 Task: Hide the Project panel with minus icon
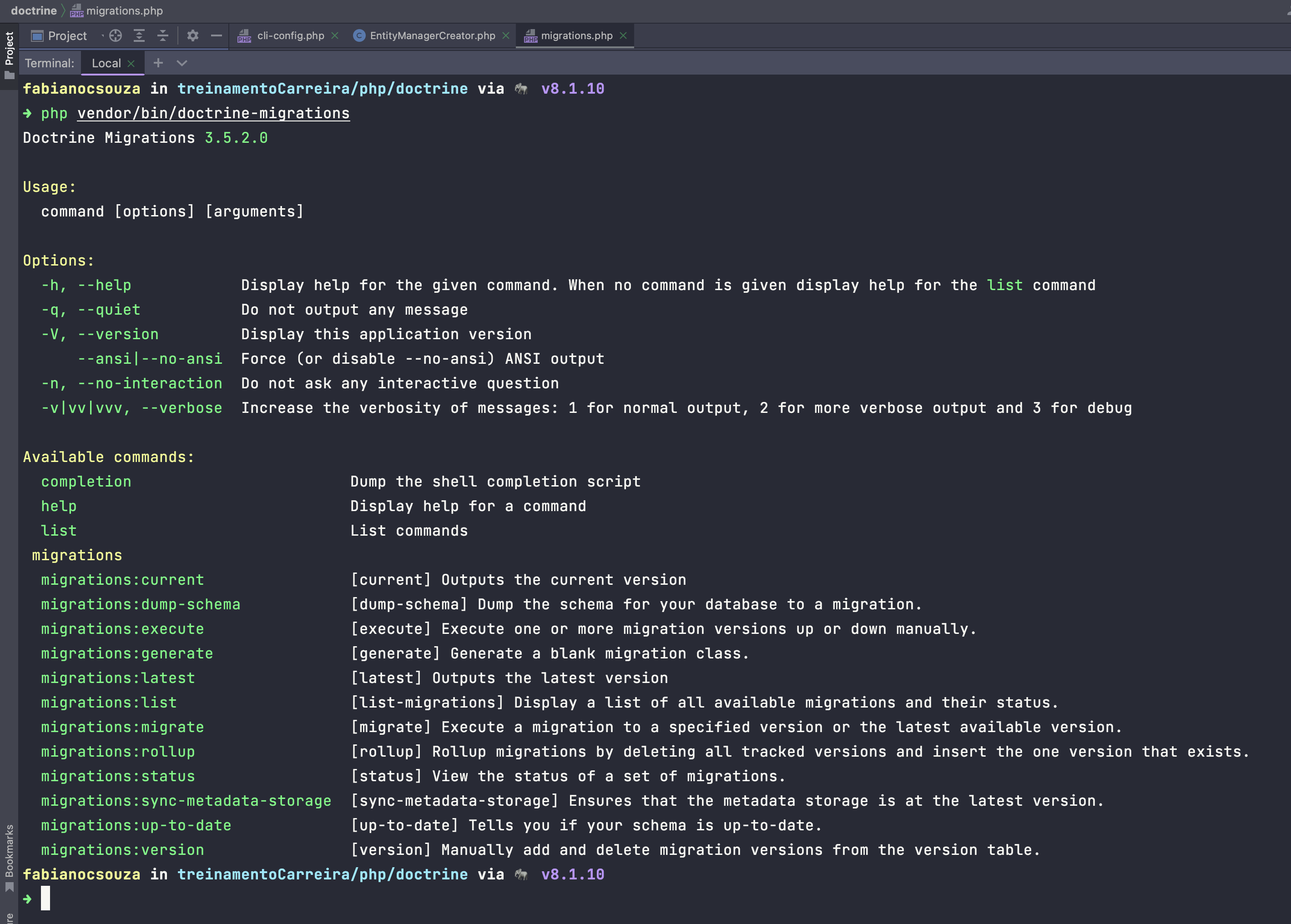(217, 36)
